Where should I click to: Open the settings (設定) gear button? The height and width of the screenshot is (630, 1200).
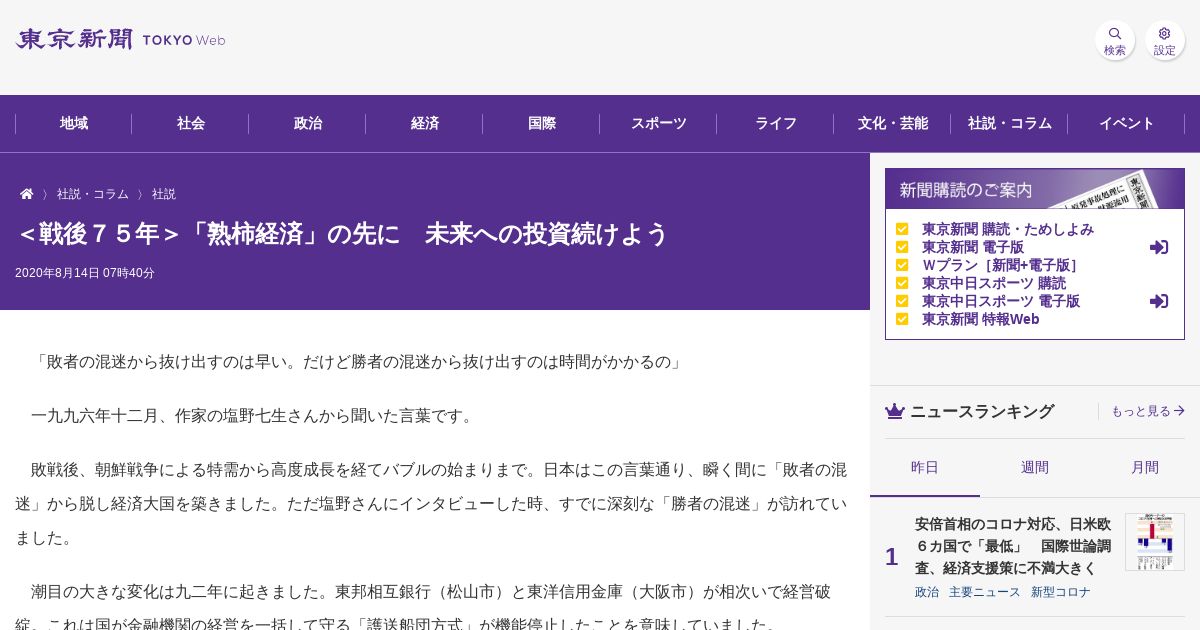coord(1164,40)
